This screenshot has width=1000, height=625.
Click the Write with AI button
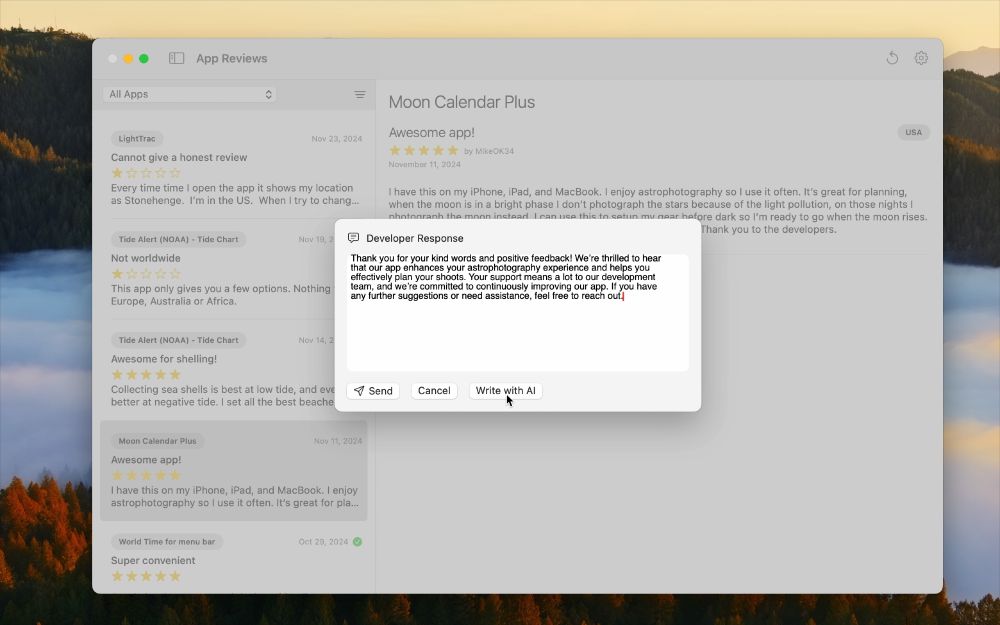coord(505,391)
